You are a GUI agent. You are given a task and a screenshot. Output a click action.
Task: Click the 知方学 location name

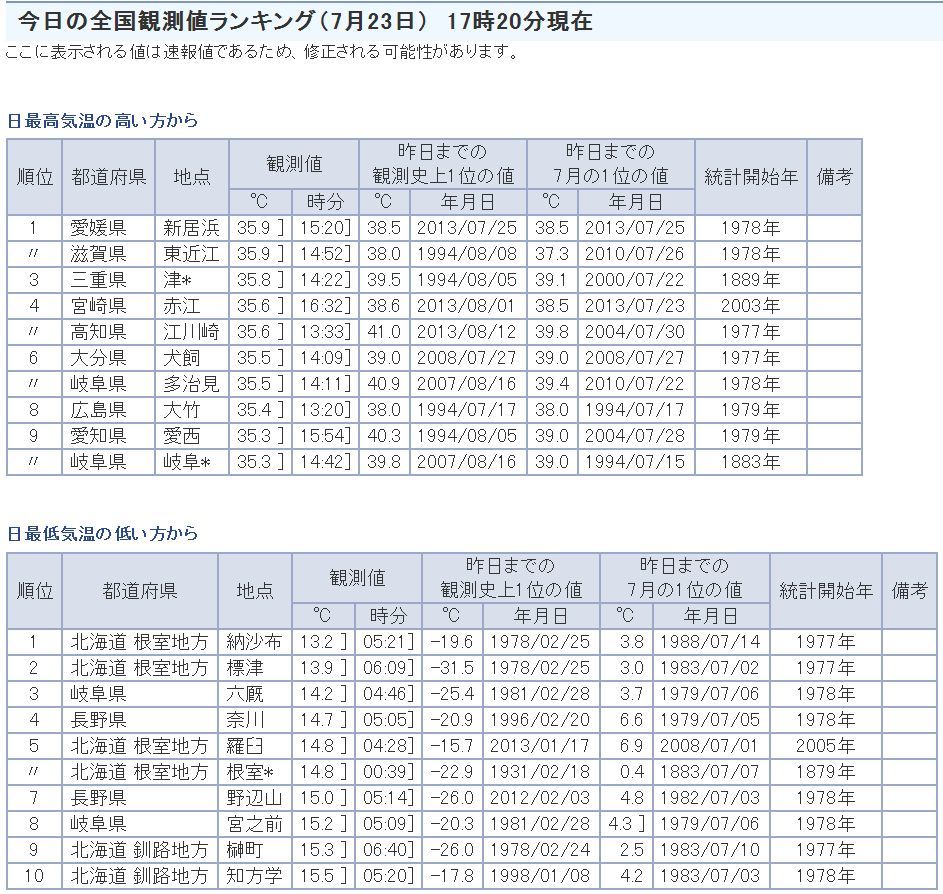click(254, 876)
